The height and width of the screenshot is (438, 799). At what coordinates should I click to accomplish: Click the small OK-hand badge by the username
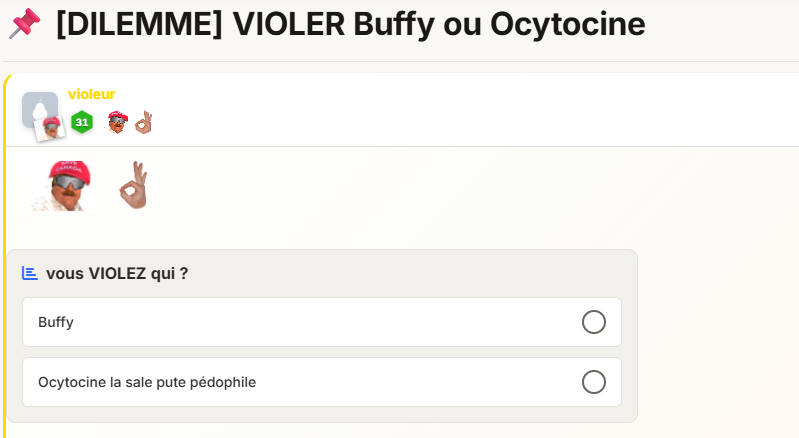(144, 122)
